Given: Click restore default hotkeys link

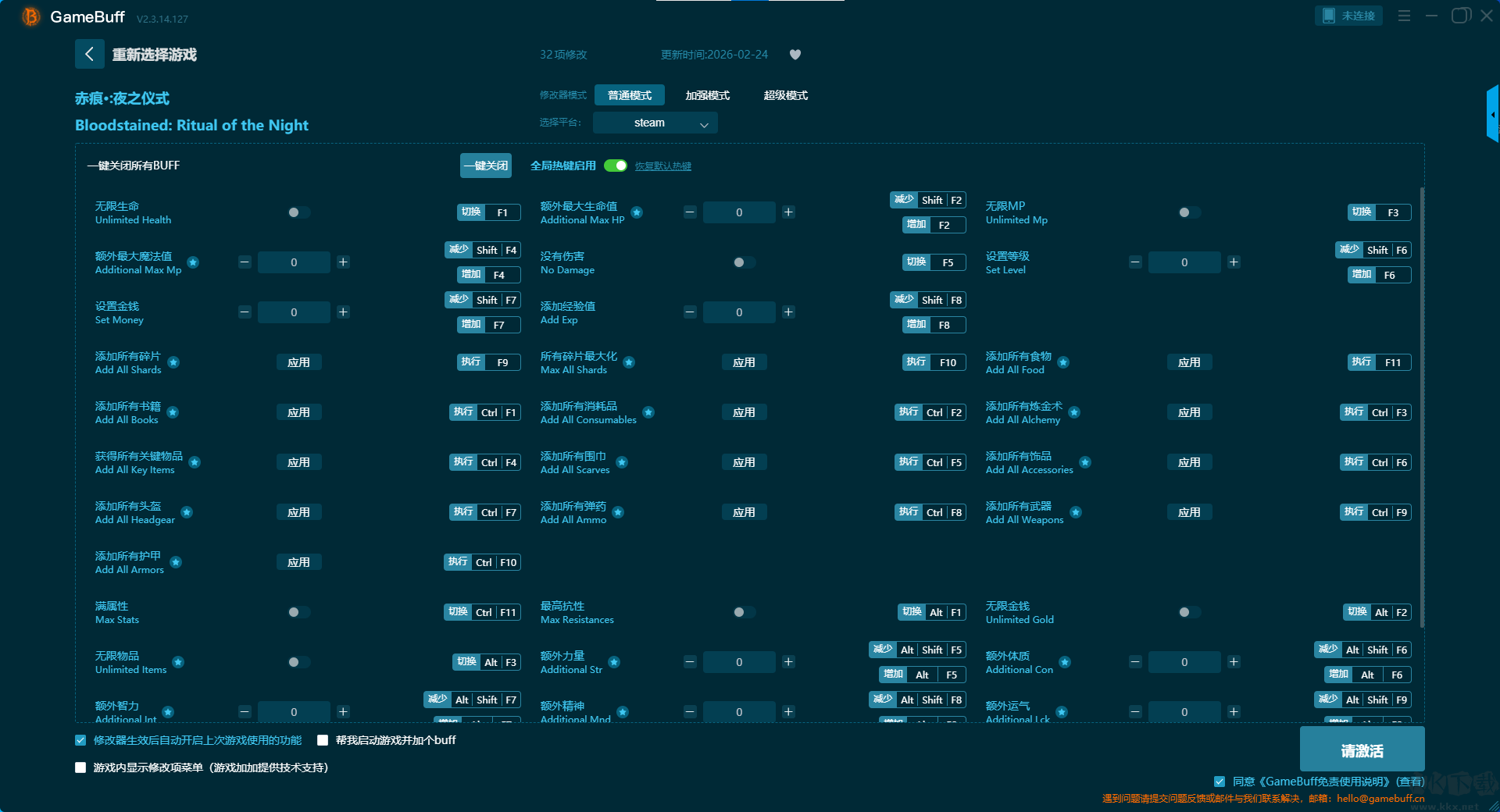Looking at the screenshot, I should (x=662, y=166).
